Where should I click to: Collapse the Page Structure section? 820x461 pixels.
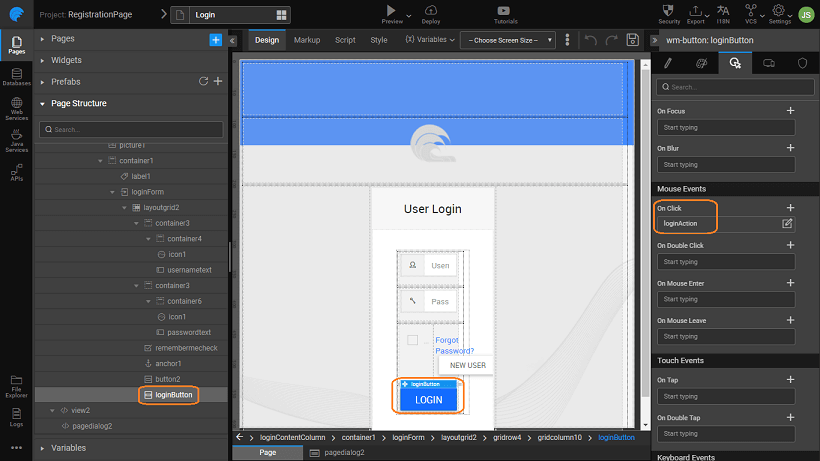pyautogui.click(x=42, y=103)
